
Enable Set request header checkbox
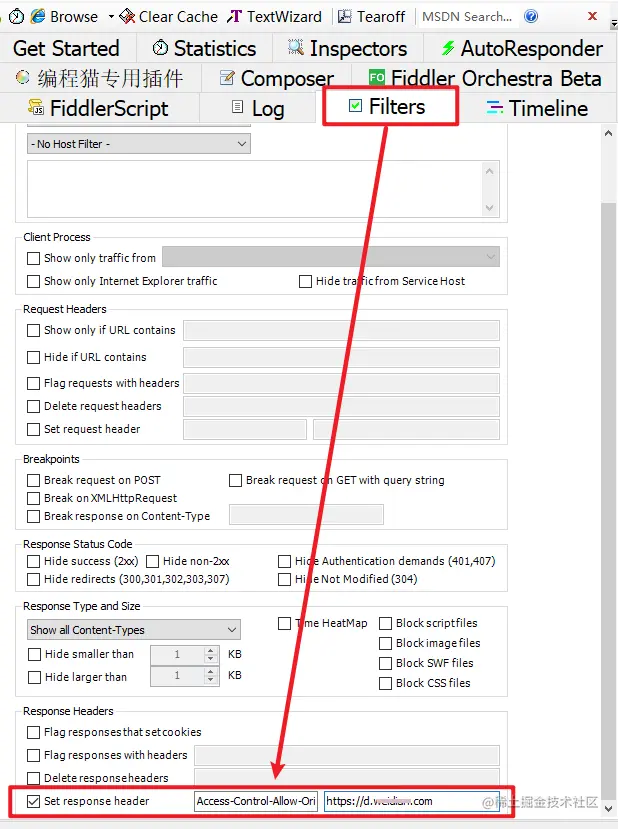(33, 429)
